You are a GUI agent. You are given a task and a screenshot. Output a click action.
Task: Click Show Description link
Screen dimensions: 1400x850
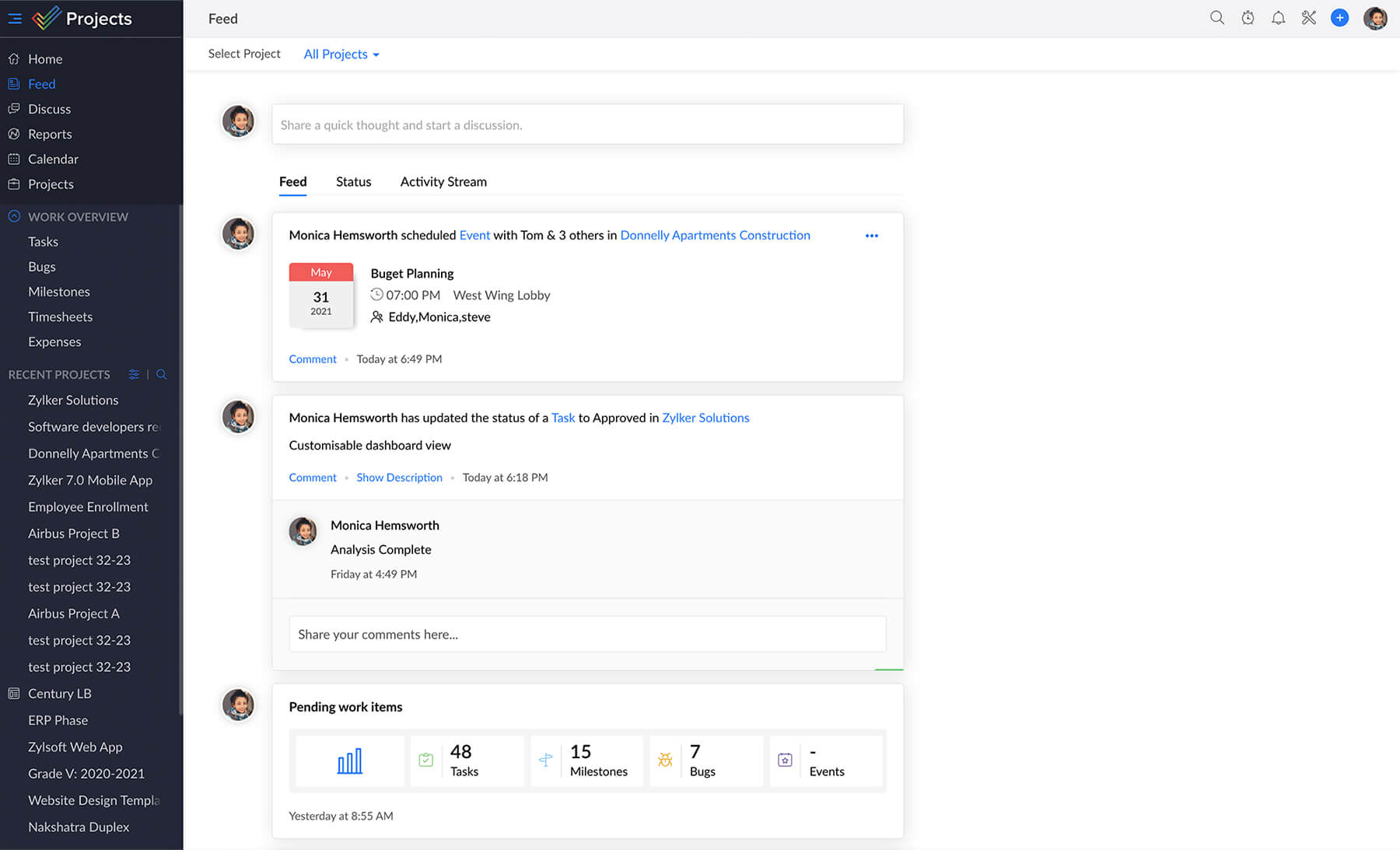tap(399, 477)
